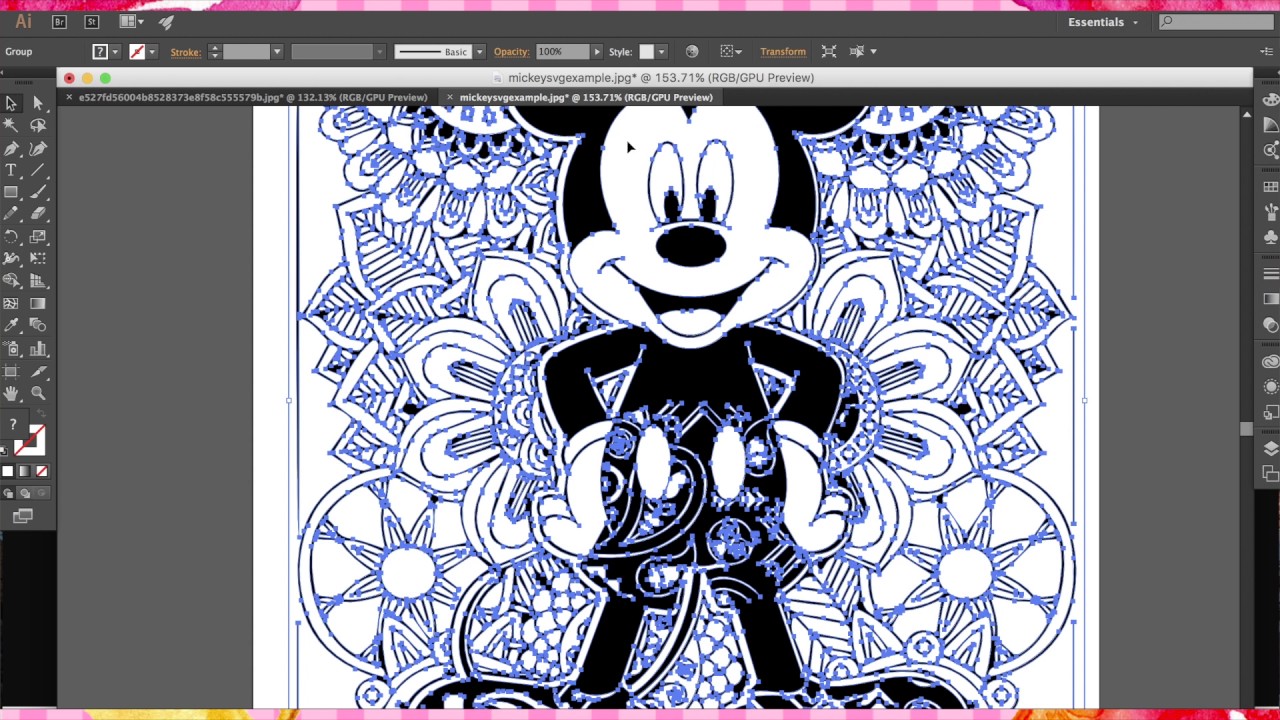
Task: Open the Layers panel
Action: pos(1271,449)
